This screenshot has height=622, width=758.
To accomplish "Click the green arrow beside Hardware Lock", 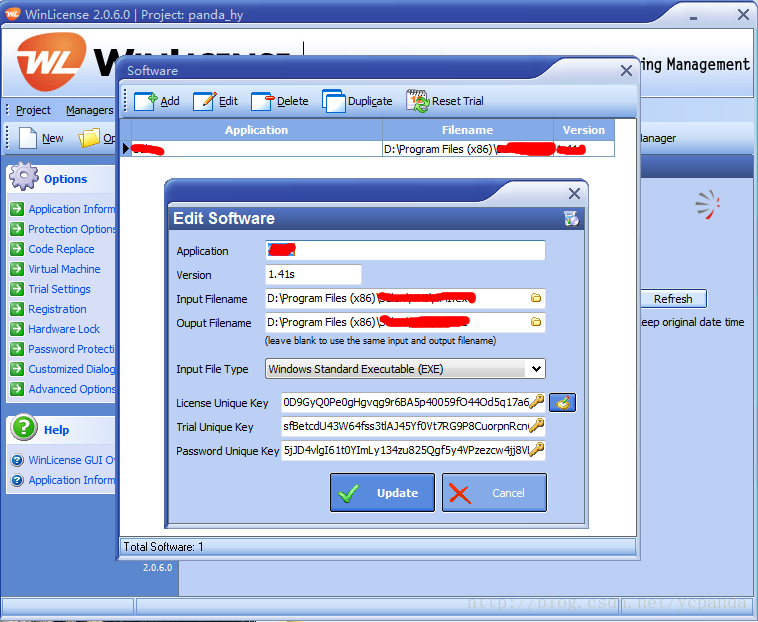I will point(17,329).
